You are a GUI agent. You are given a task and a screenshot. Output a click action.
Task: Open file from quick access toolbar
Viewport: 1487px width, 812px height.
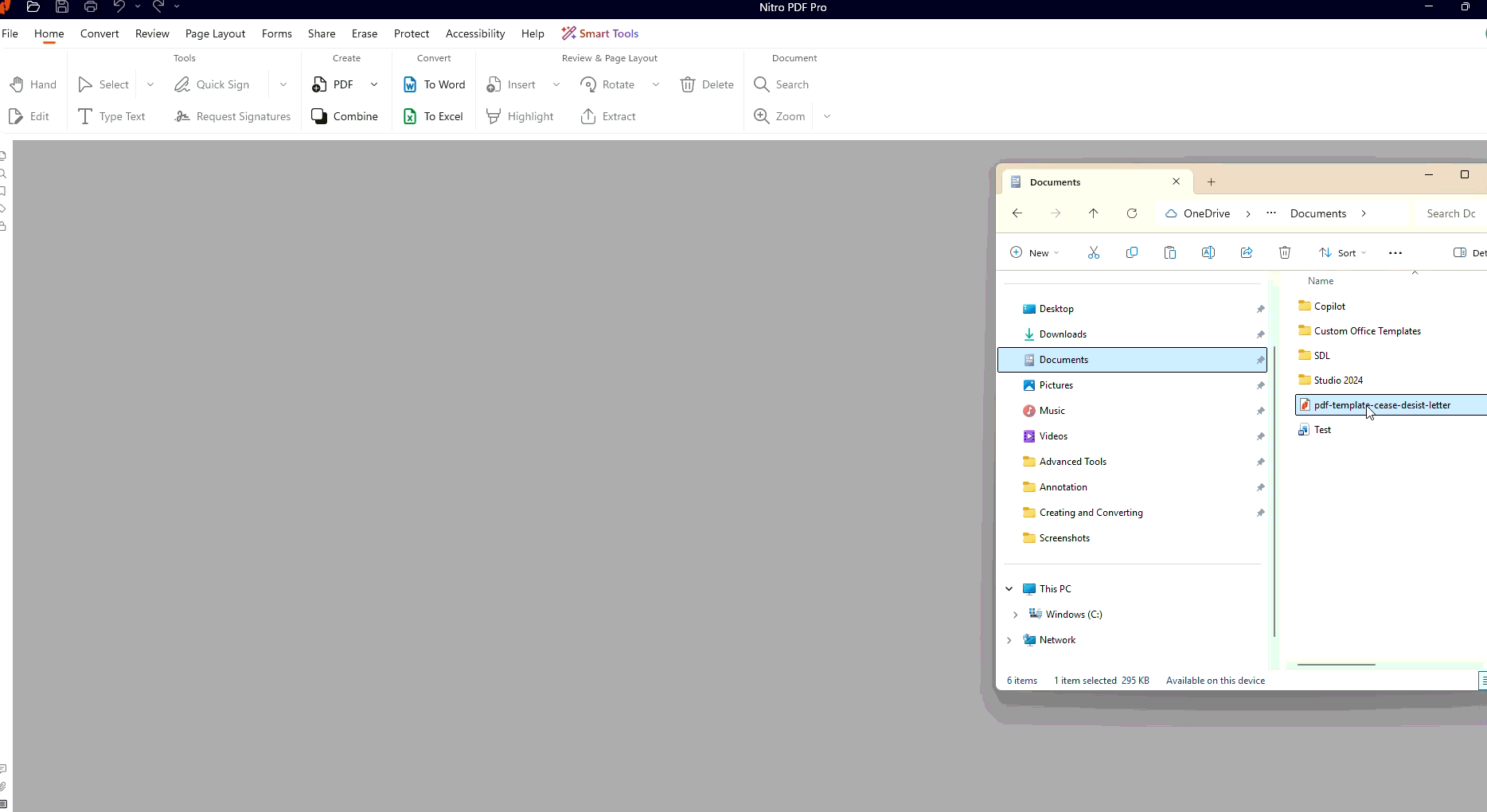point(33,7)
